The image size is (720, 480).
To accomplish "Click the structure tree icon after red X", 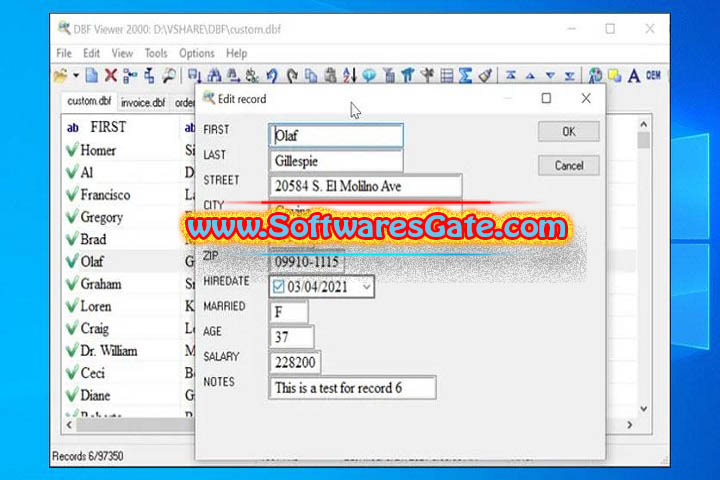I will [130, 75].
